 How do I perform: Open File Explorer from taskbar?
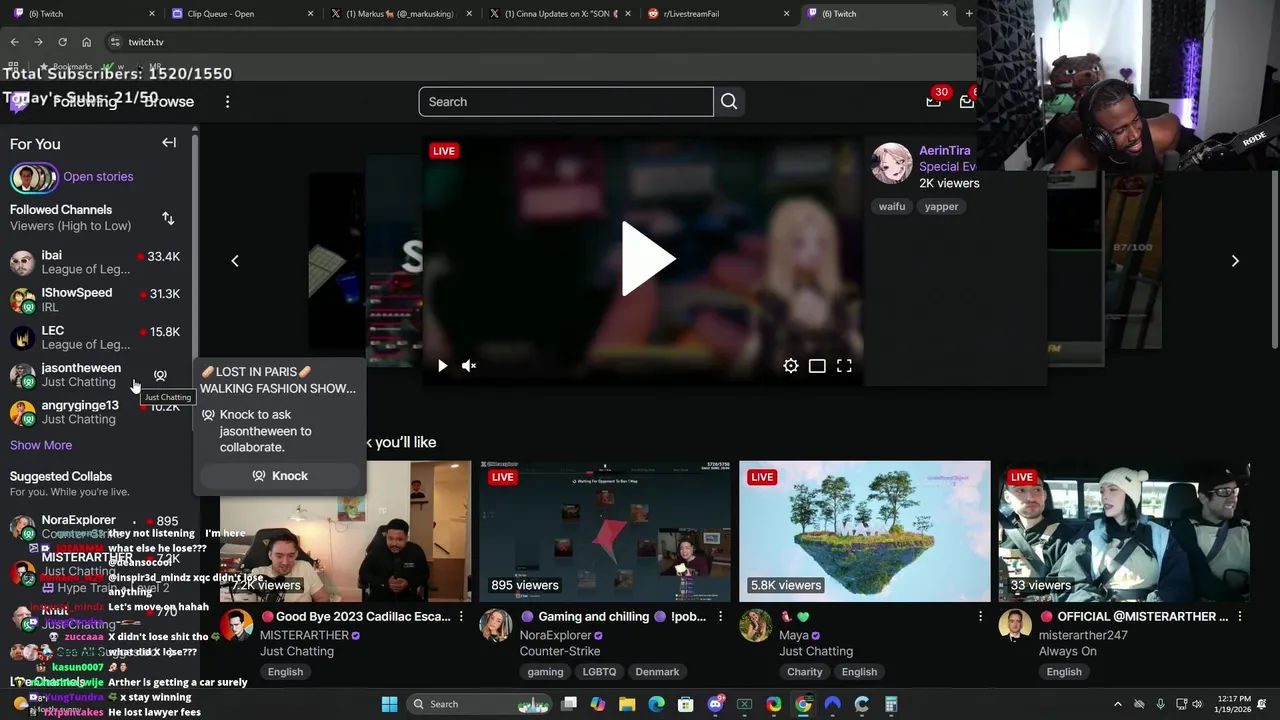[x=627, y=704]
